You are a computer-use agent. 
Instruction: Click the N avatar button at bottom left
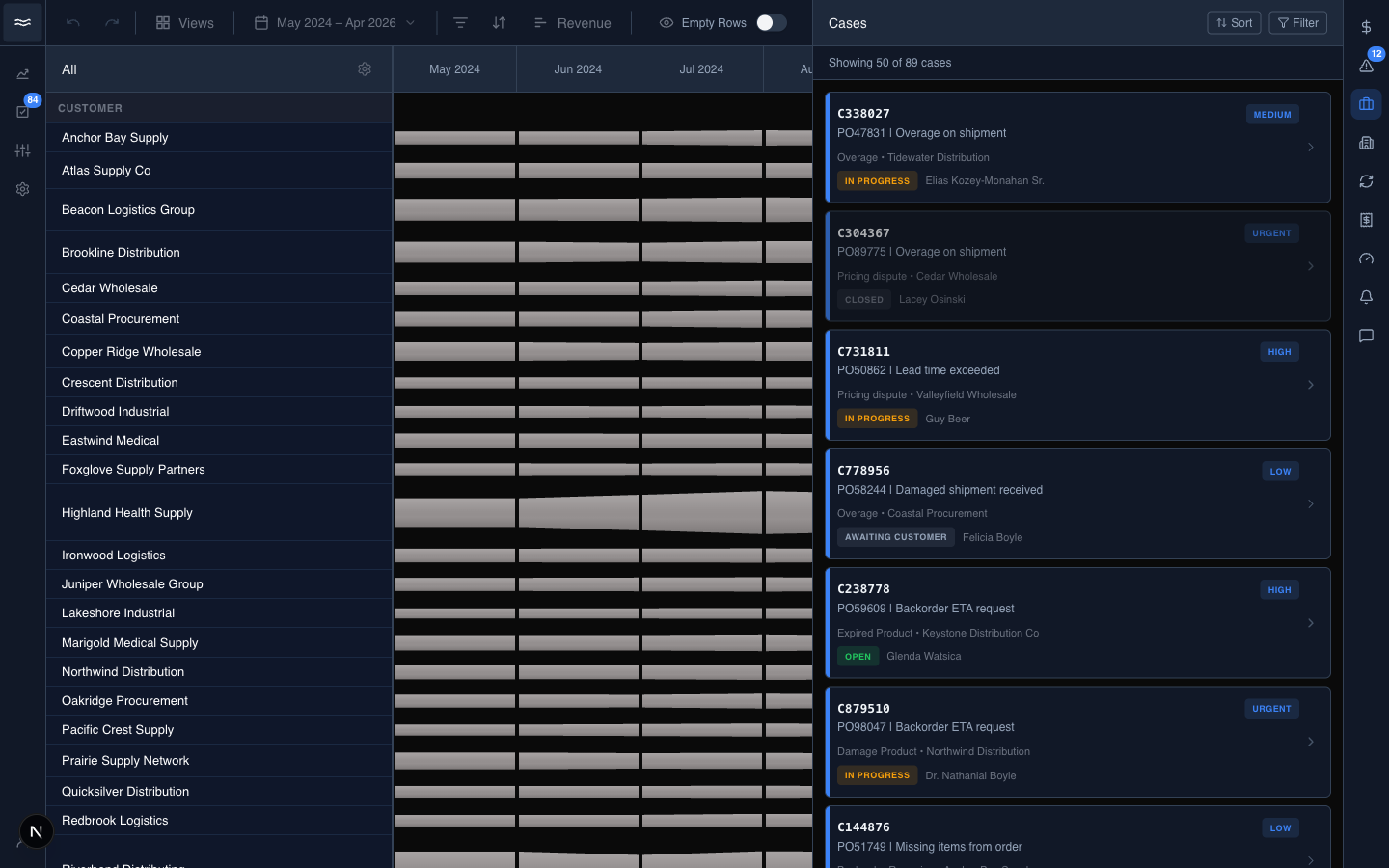pyautogui.click(x=36, y=831)
